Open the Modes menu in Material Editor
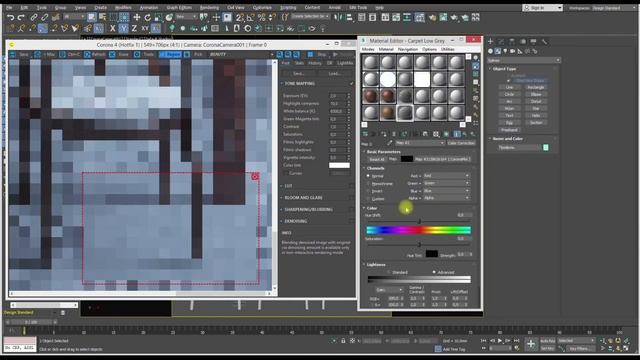Screen dimensions: 640x360 click(368, 49)
